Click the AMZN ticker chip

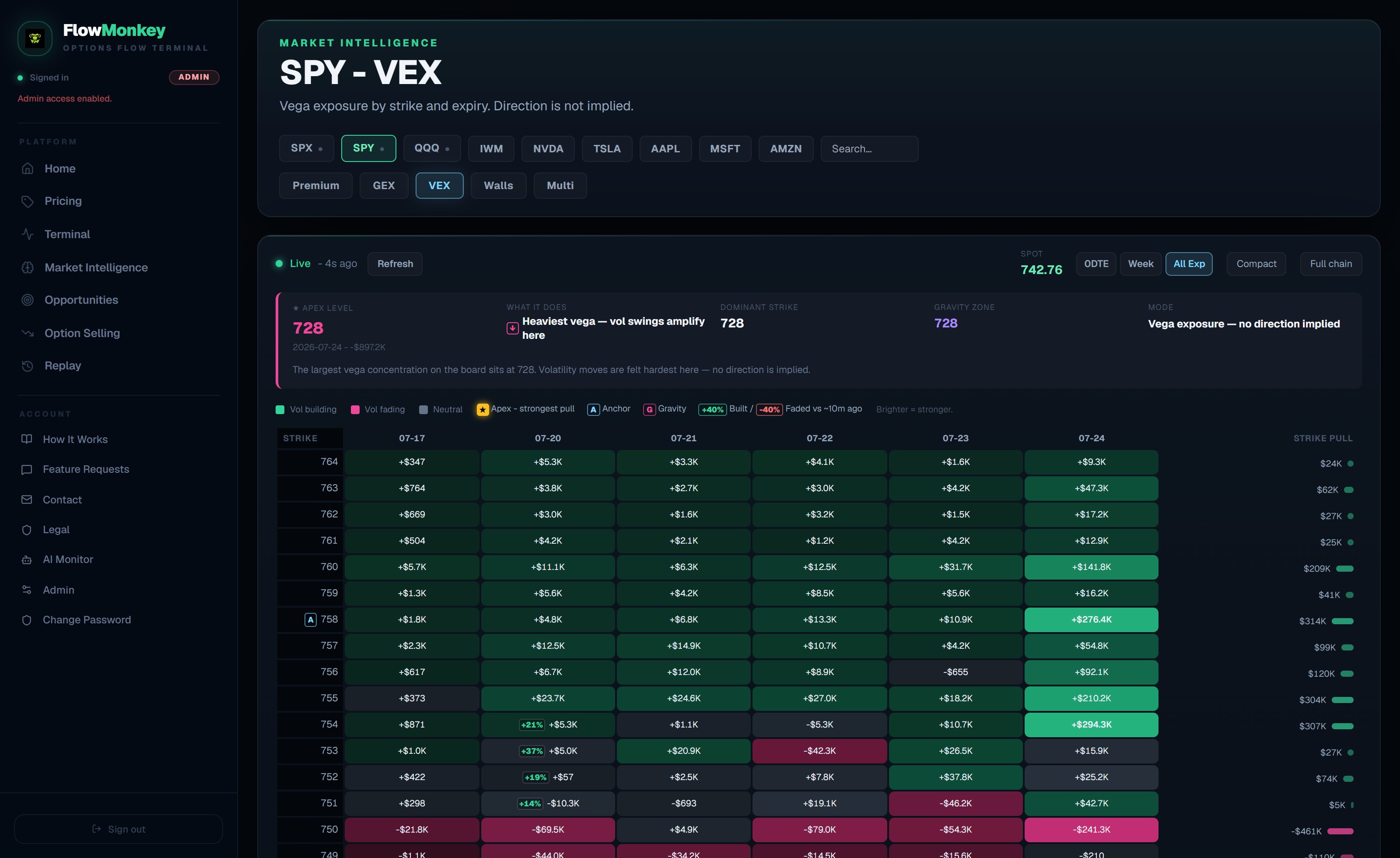(x=786, y=148)
